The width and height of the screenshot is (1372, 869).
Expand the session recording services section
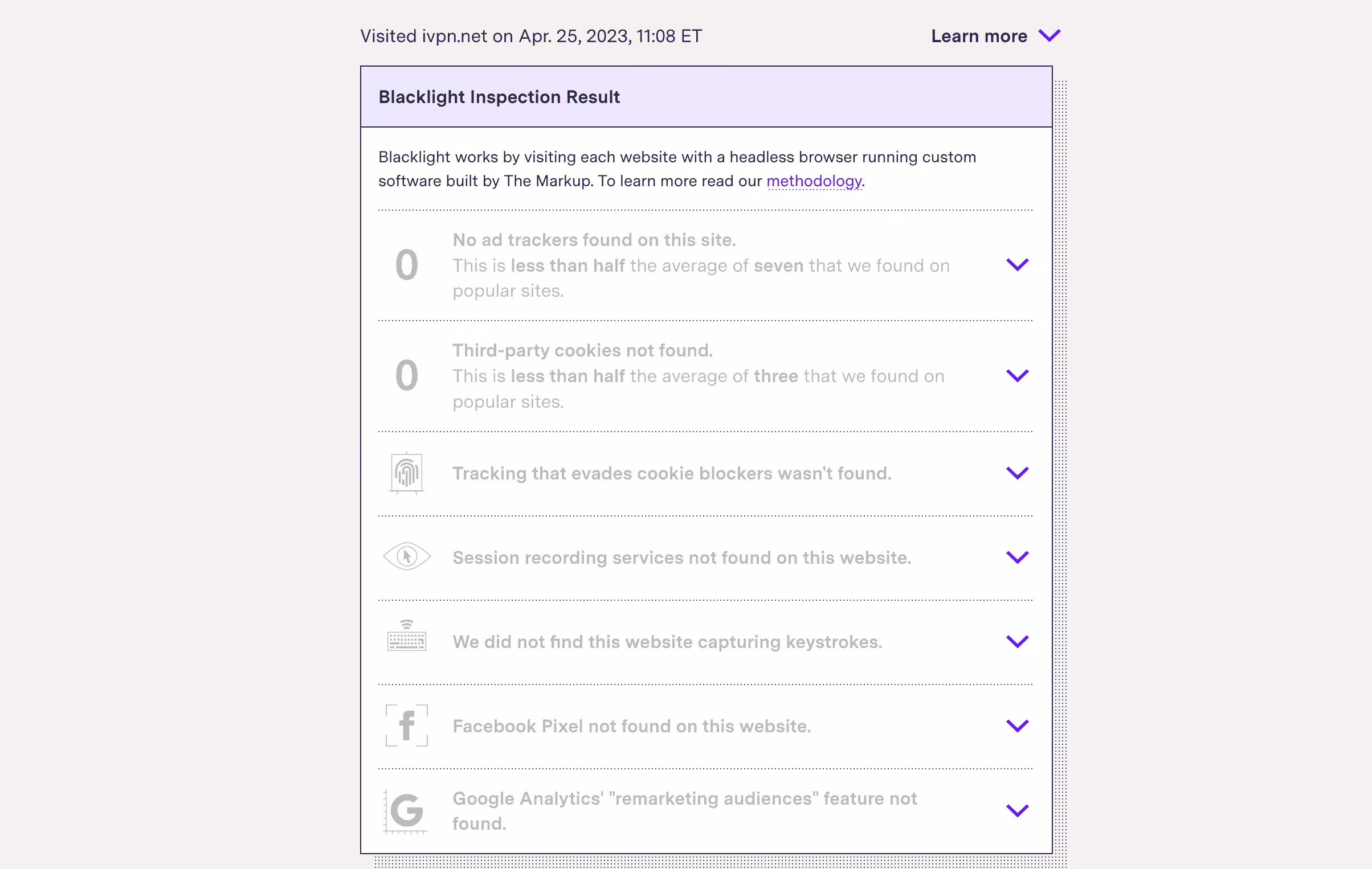point(1018,558)
